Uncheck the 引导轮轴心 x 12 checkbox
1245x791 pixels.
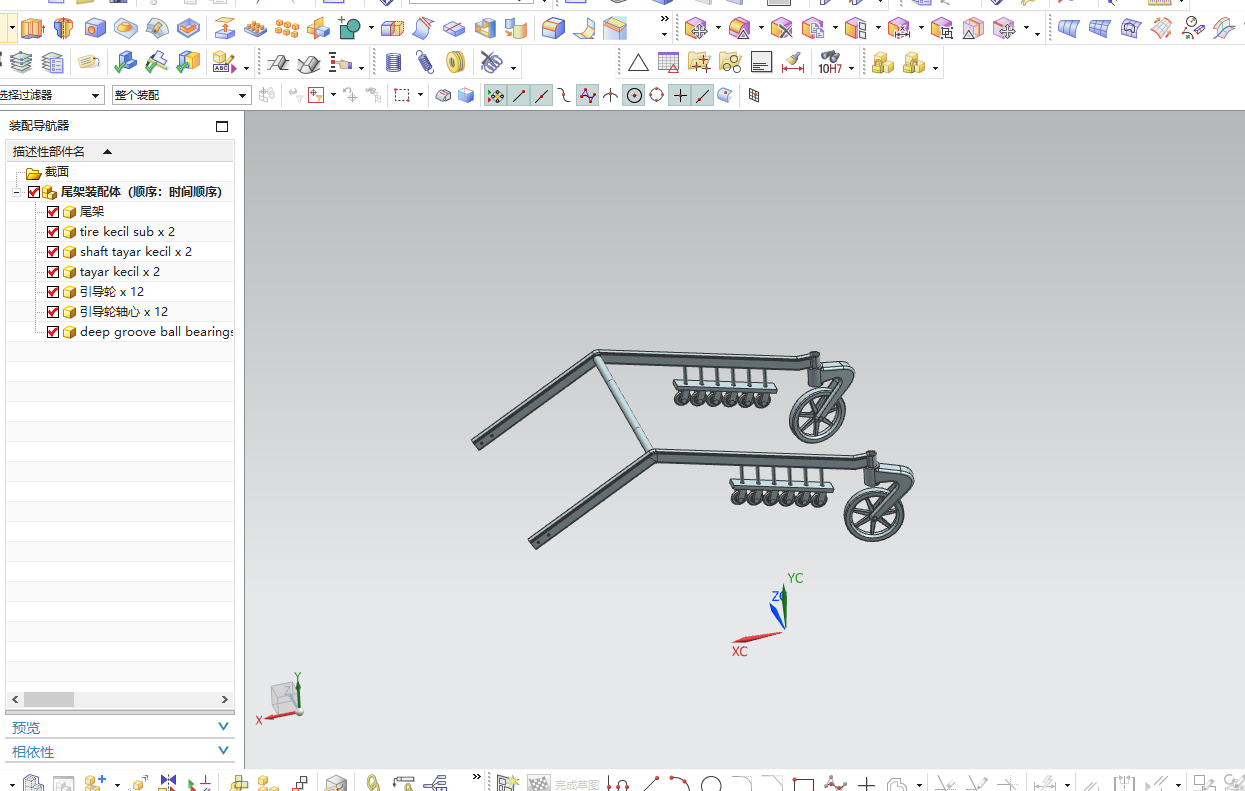[x=53, y=312]
